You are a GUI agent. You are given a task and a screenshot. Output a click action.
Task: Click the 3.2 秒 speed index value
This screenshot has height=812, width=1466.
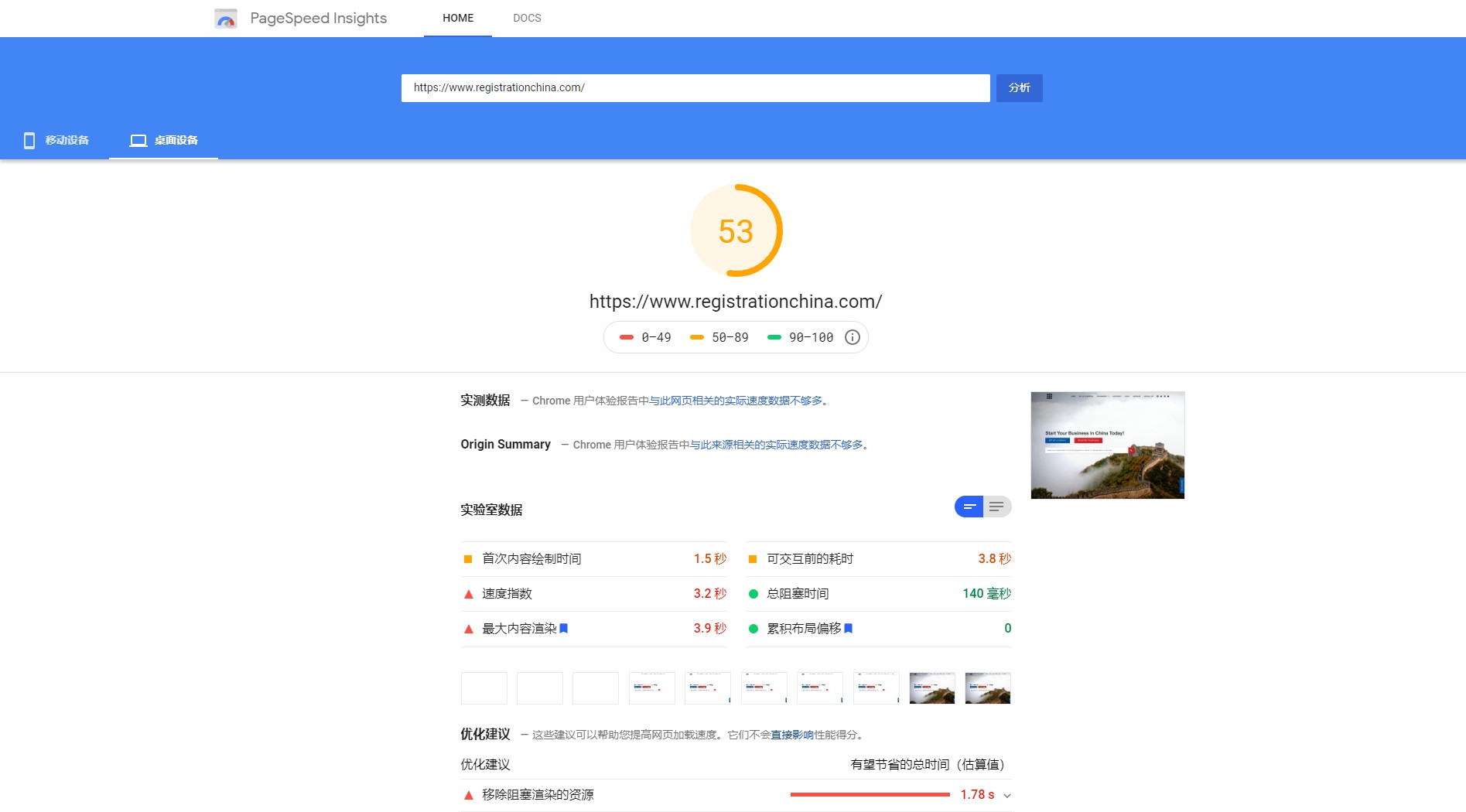[x=709, y=594]
